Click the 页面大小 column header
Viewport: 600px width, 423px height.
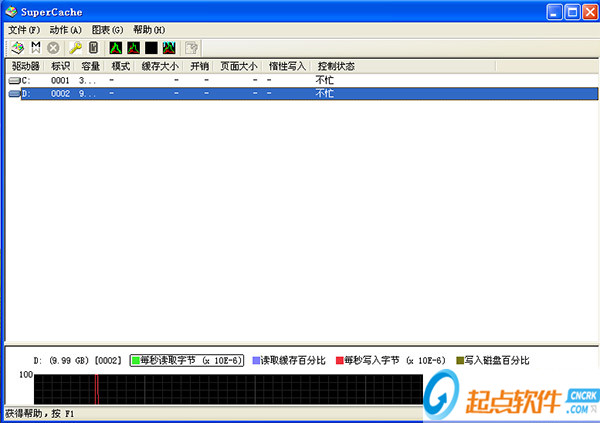pyautogui.click(x=238, y=66)
